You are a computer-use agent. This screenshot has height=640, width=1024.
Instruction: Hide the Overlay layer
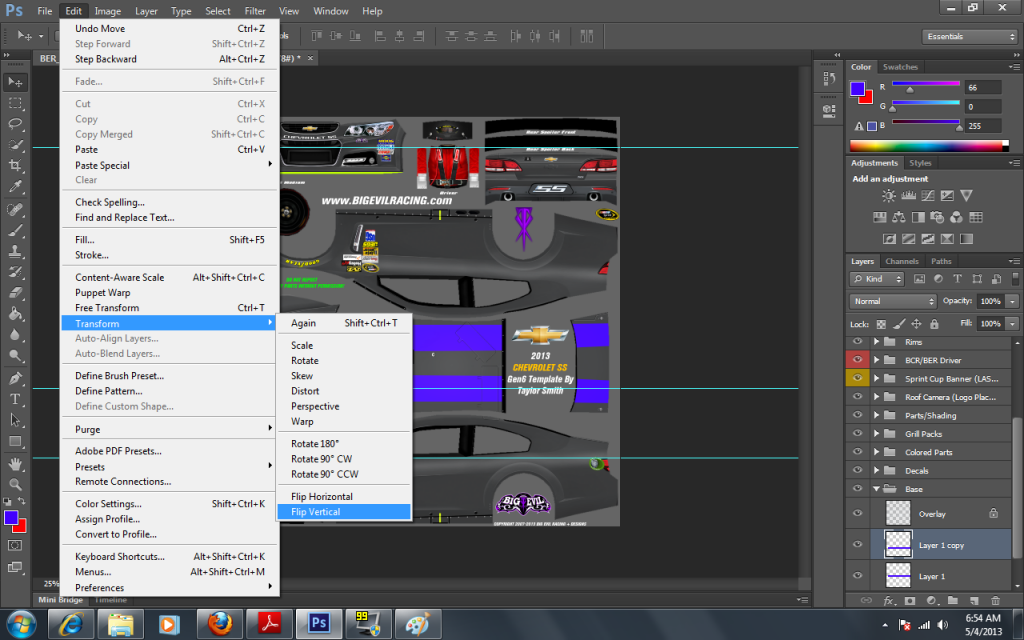coord(857,513)
